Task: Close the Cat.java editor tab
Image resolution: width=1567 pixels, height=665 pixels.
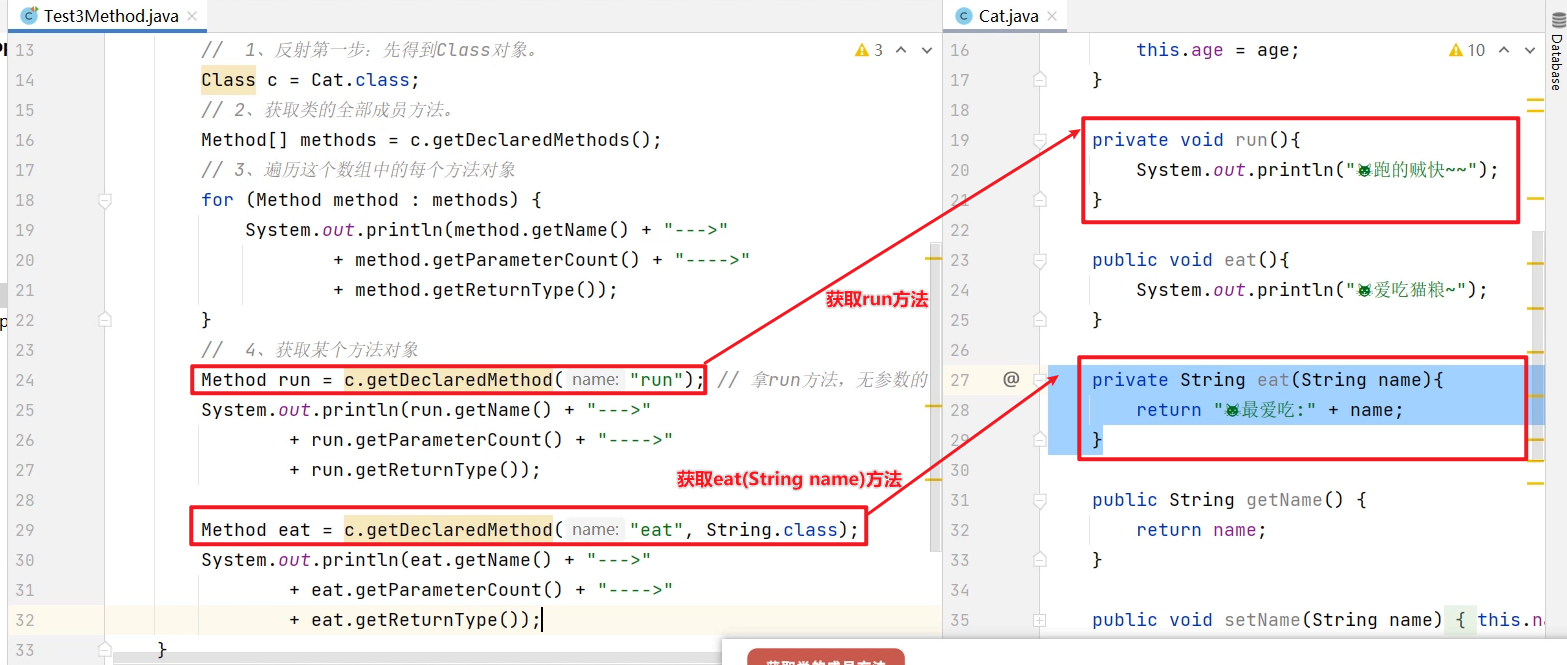Action: [x=1052, y=16]
